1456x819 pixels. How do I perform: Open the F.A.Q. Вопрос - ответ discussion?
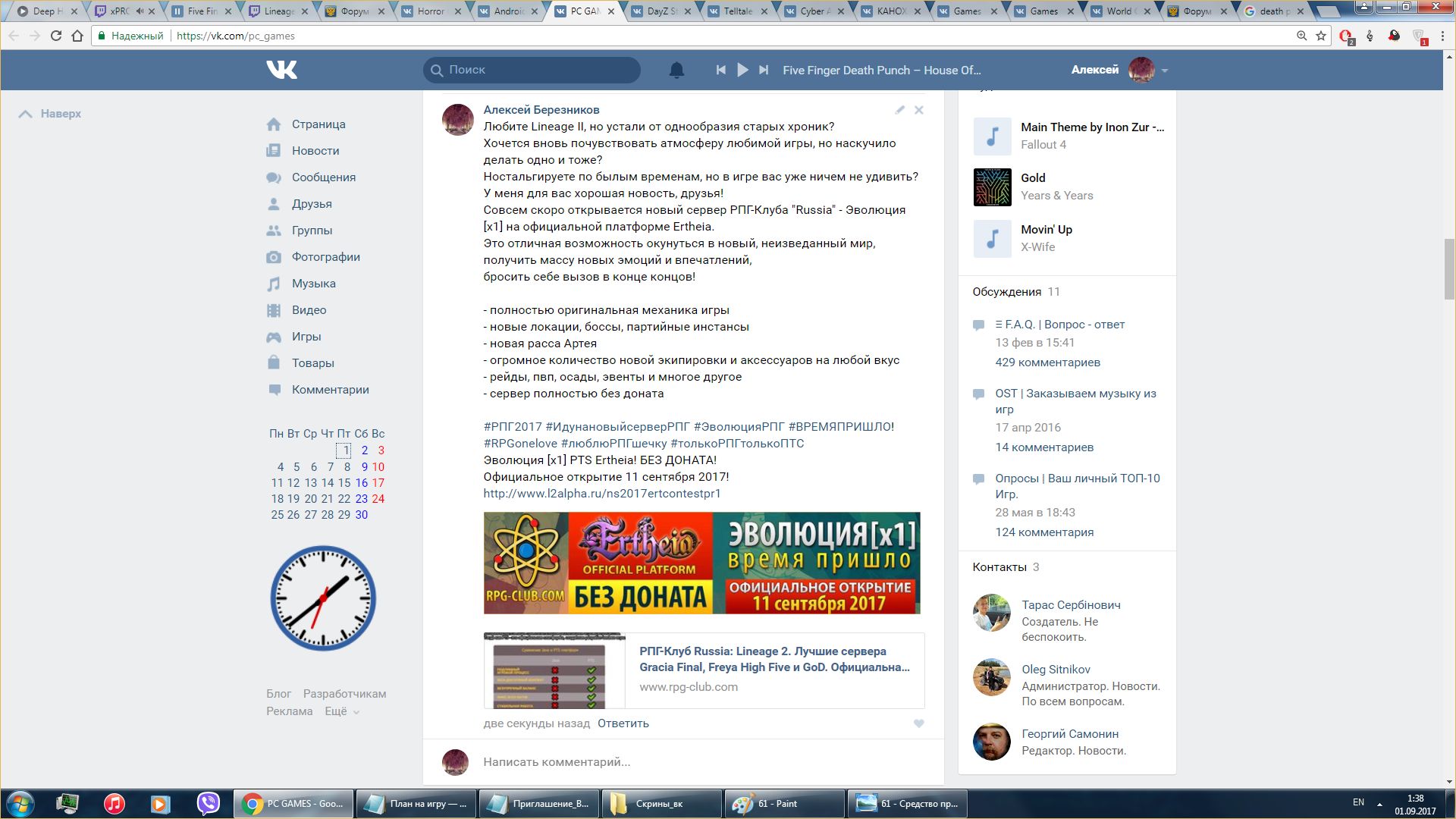tap(1060, 325)
